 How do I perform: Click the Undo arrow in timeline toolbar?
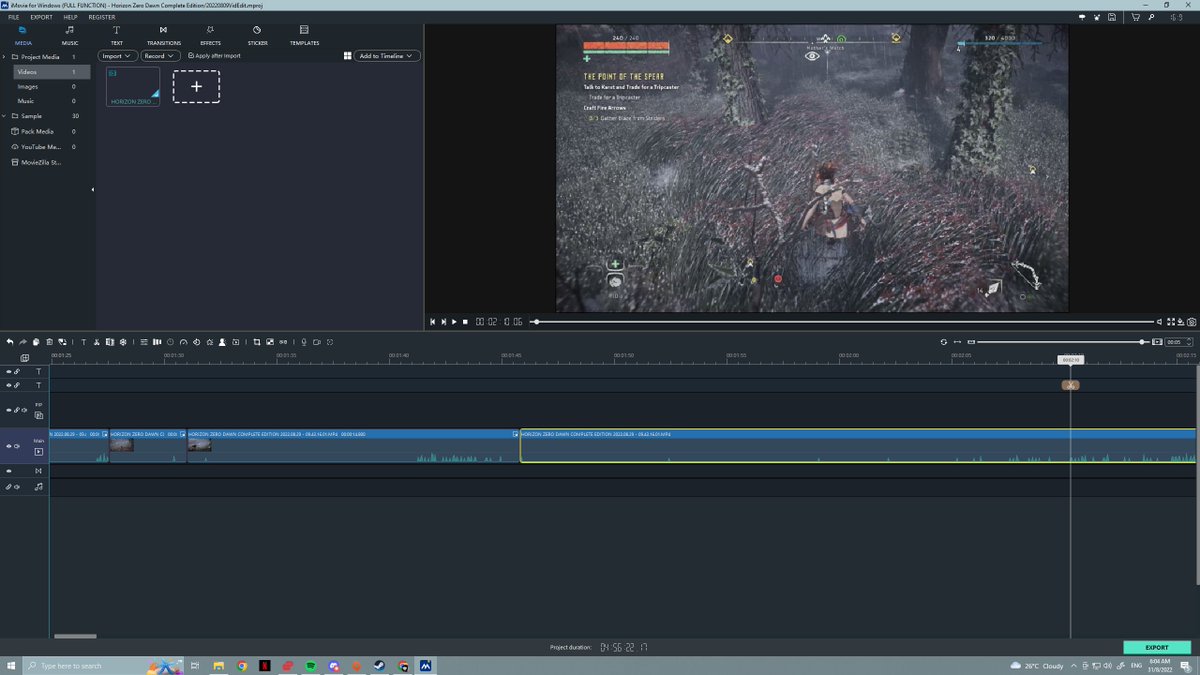pos(10,342)
